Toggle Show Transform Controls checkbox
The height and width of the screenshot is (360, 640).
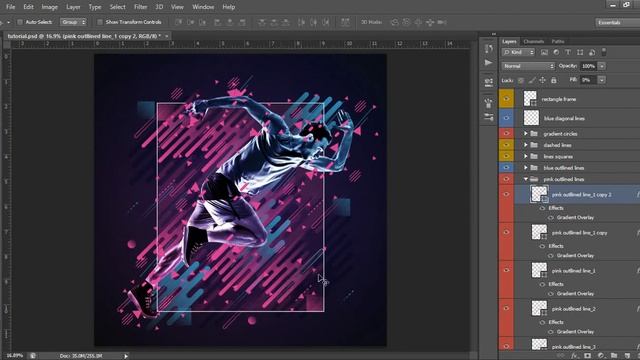(100, 22)
